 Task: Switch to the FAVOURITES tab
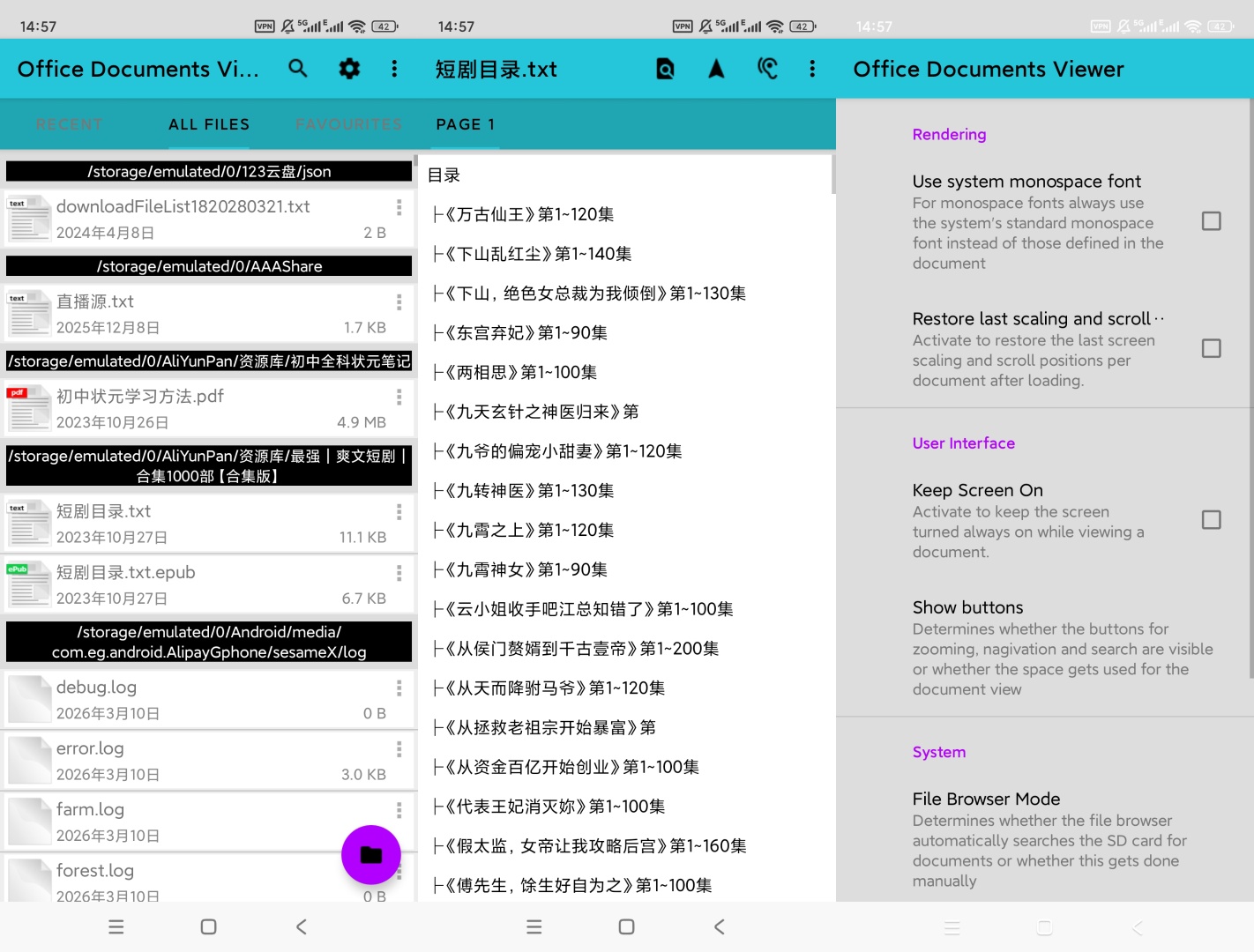click(x=349, y=123)
